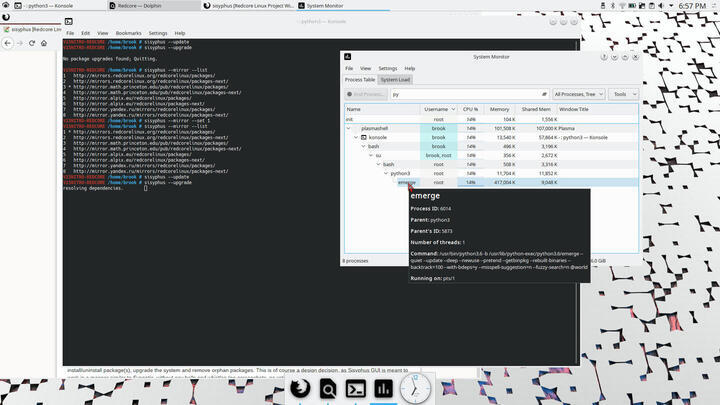Open System Monitor's Help menu
The width and height of the screenshot is (720, 405).
click(x=410, y=68)
